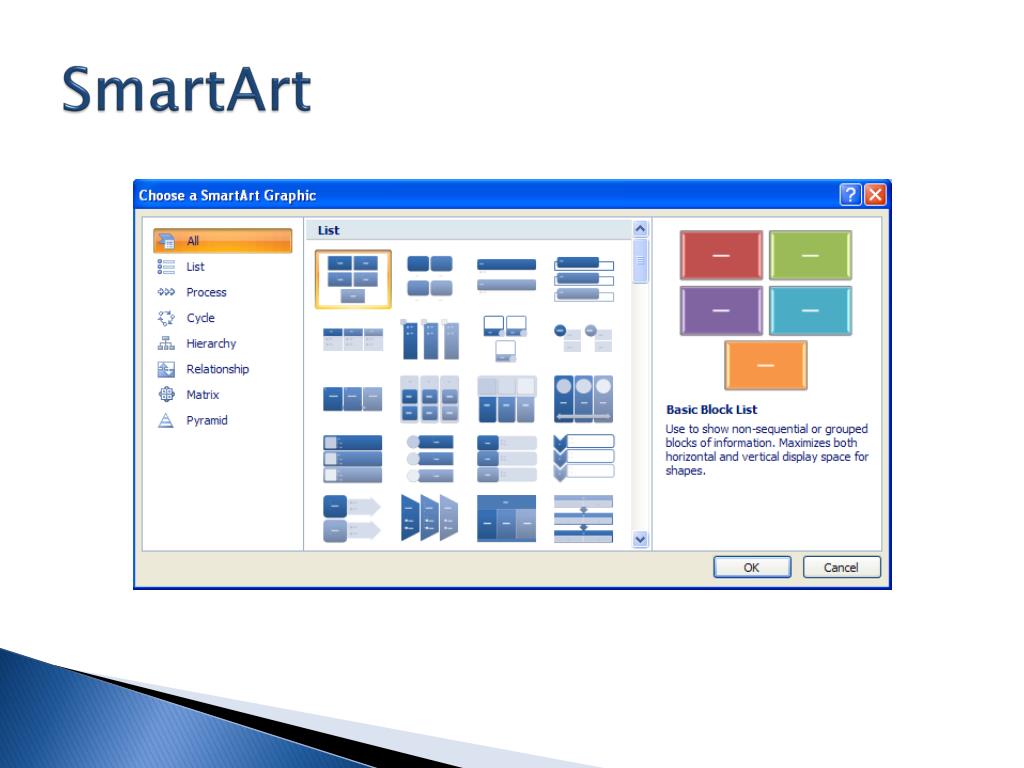Choose Continuous Picture List layout with circles
1024x768 pixels.
pyautogui.click(x=583, y=399)
